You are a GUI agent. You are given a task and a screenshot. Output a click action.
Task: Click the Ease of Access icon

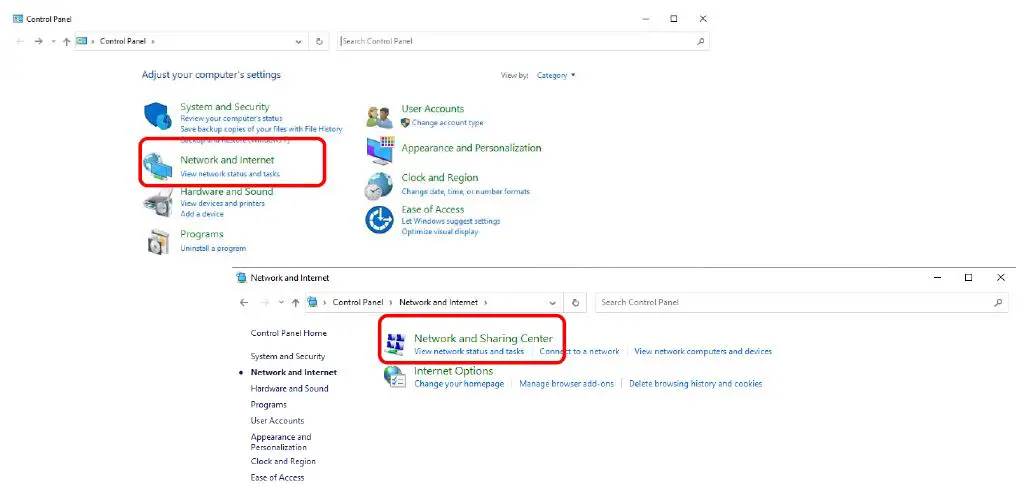click(380, 220)
